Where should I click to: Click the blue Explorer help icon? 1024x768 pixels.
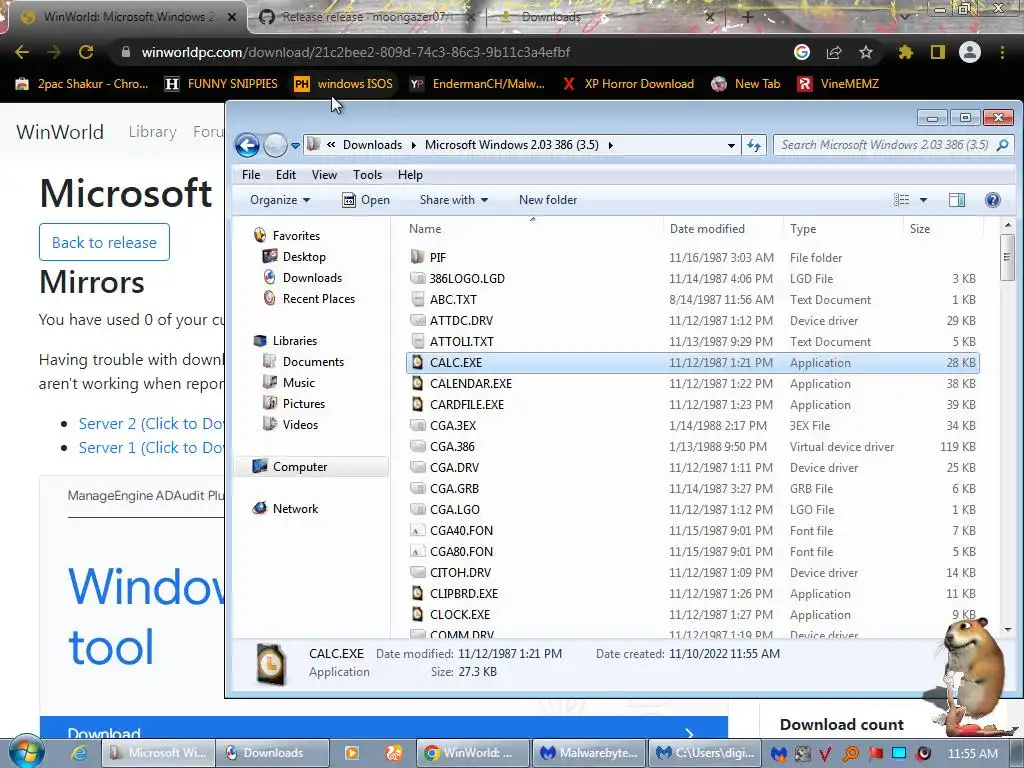993,200
